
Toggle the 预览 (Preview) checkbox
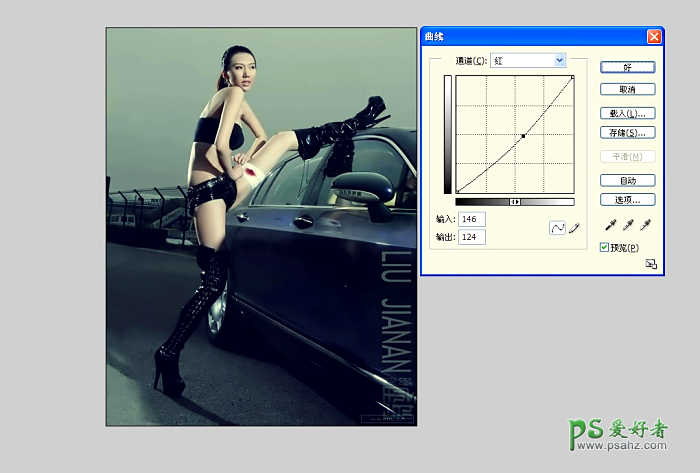click(x=604, y=247)
